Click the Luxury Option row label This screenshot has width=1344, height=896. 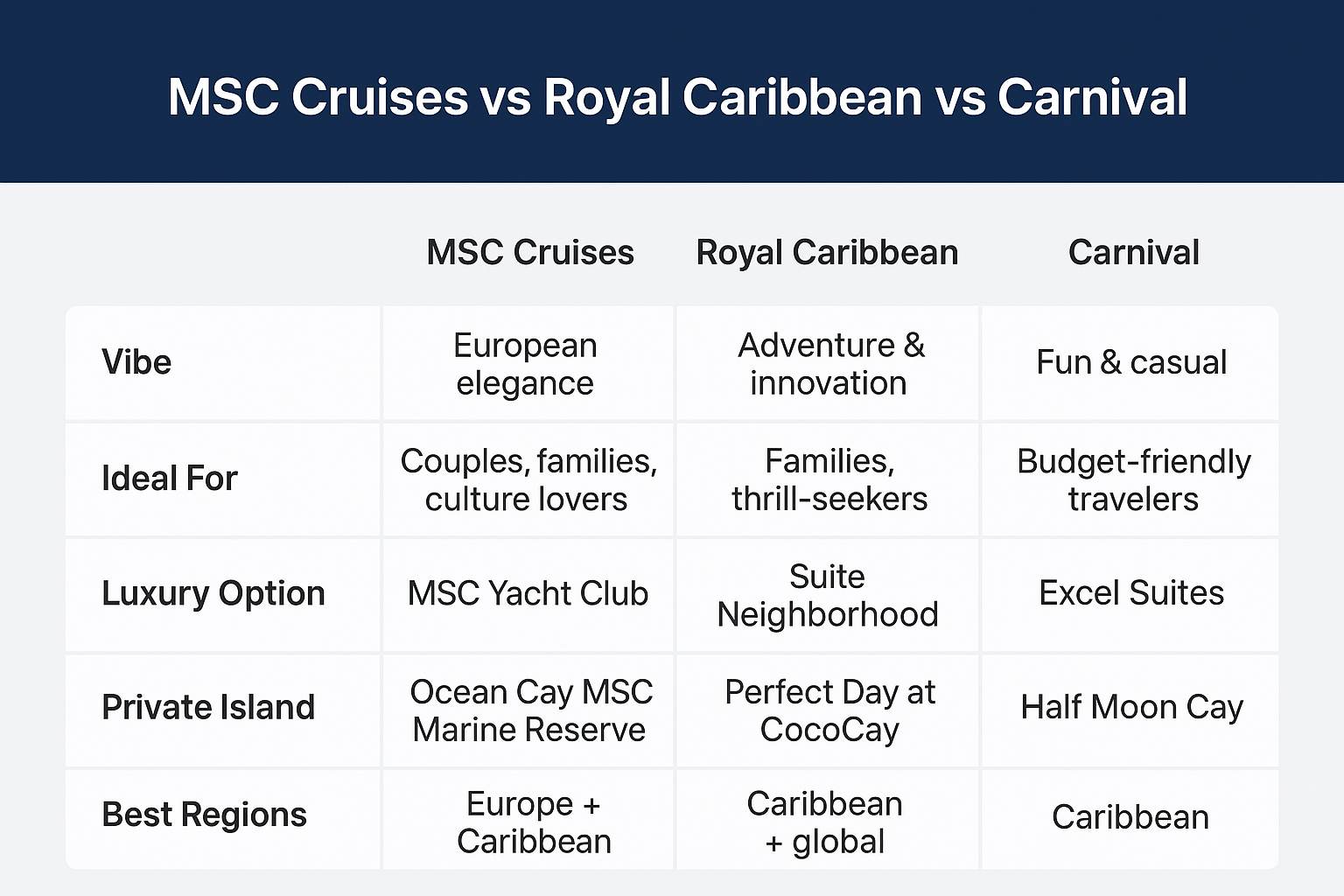tap(213, 593)
